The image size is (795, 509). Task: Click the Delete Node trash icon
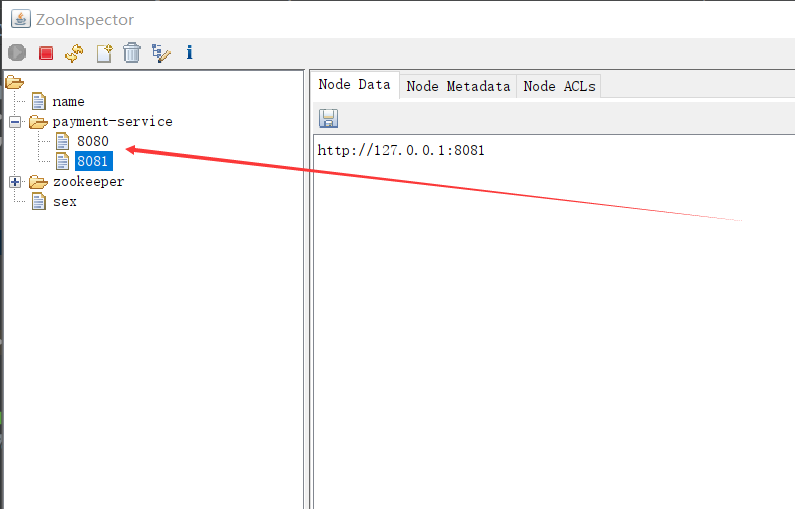tap(132, 53)
